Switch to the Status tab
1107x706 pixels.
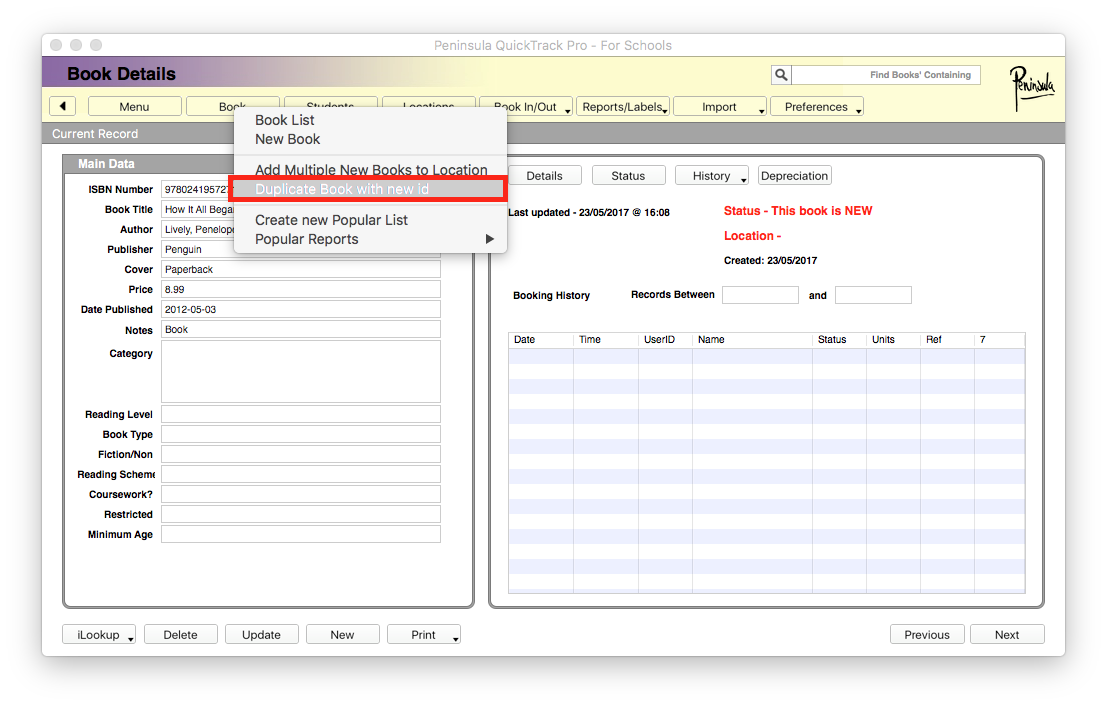point(628,176)
